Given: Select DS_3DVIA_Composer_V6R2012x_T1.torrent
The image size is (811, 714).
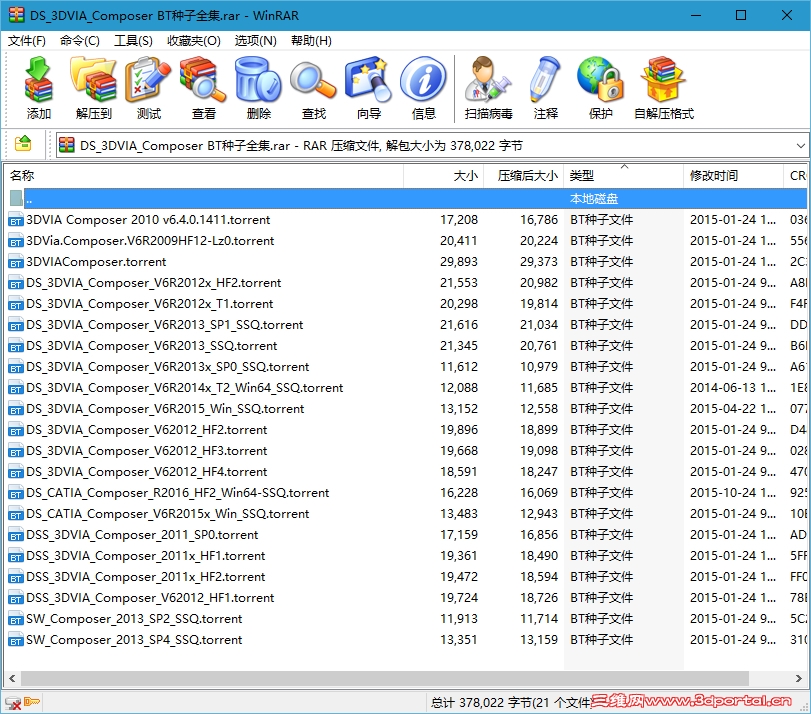Looking at the screenshot, I should coord(406,304).
